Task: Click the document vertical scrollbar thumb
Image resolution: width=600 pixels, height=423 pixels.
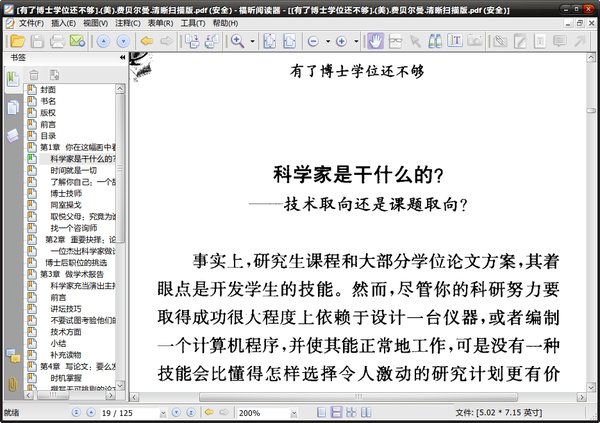Action: click(591, 110)
